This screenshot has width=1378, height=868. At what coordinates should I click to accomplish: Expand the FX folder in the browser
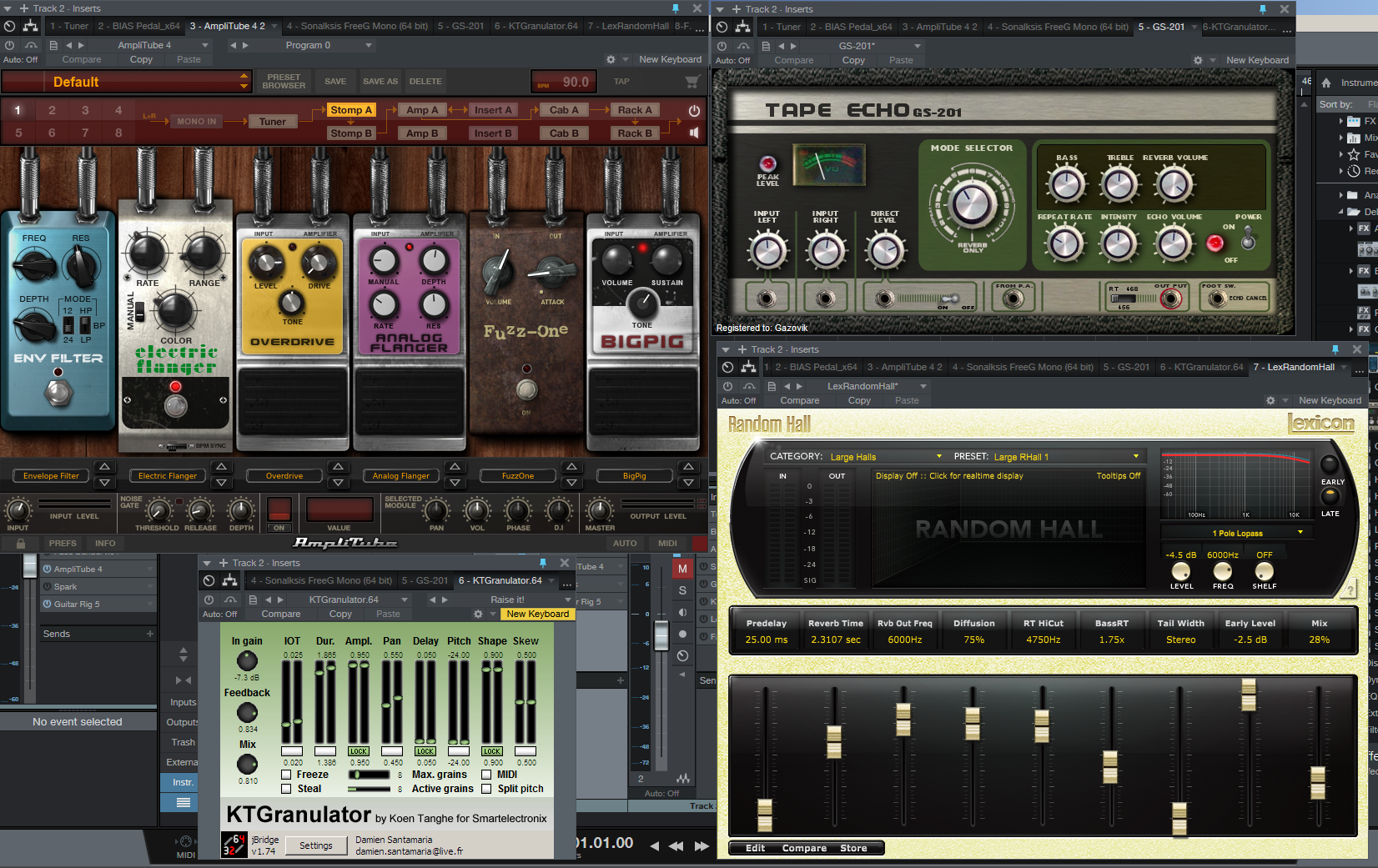(x=1340, y=121)
